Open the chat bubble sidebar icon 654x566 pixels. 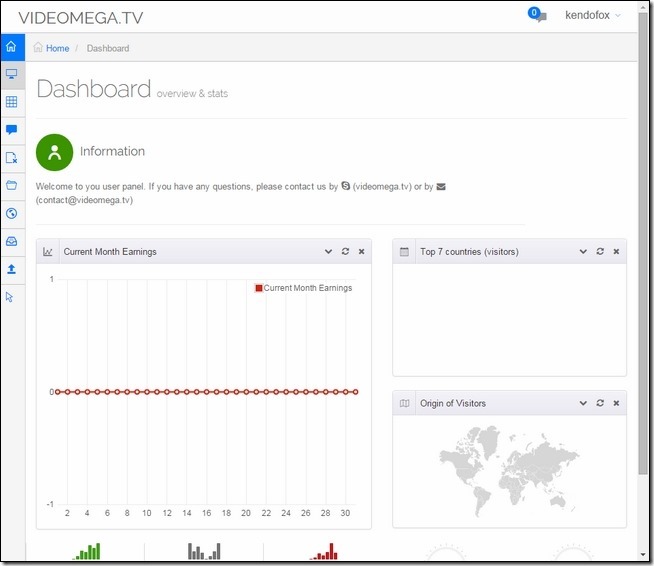tap(11, 130)
